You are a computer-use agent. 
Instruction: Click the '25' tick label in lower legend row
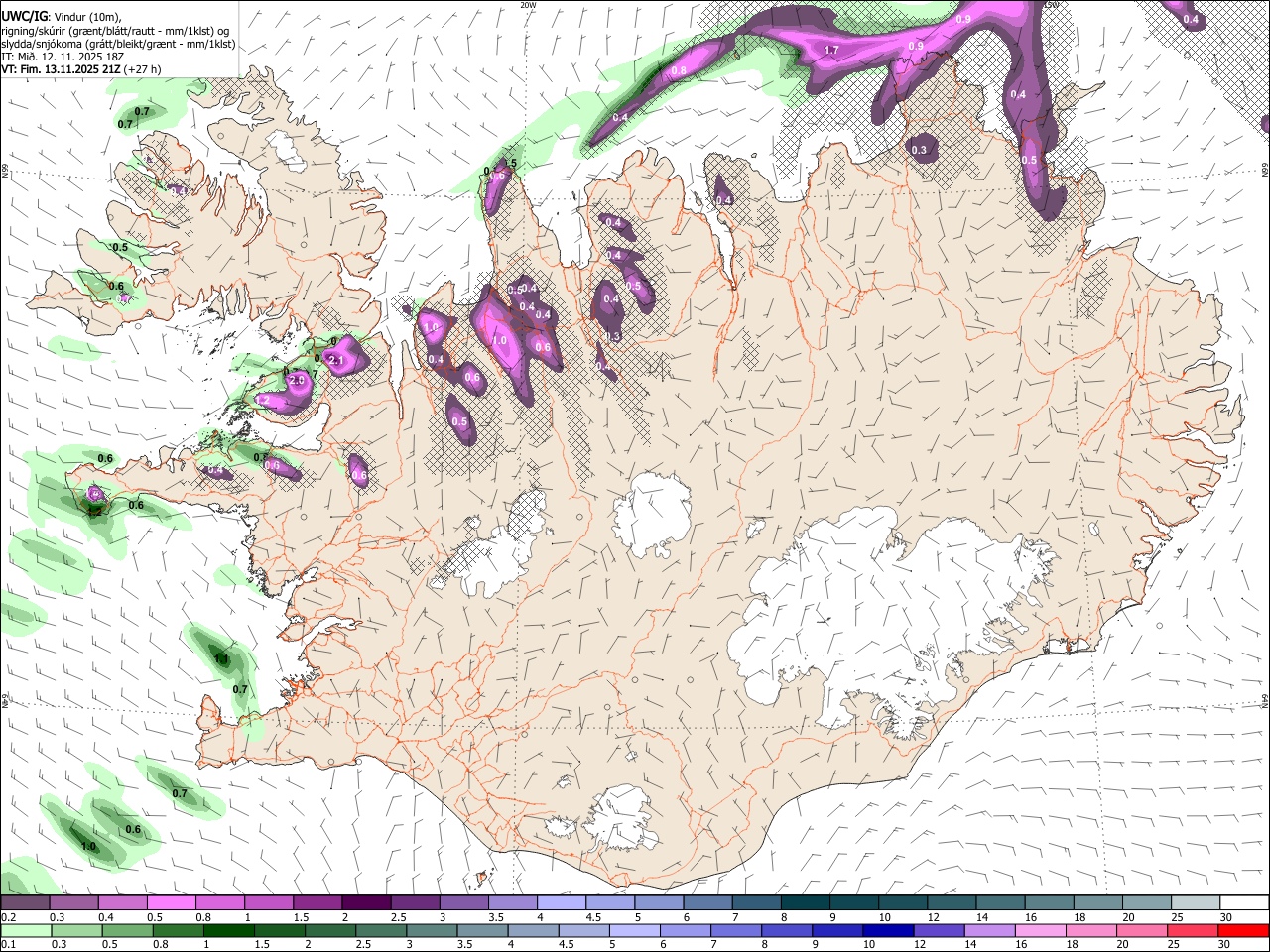1175,945
